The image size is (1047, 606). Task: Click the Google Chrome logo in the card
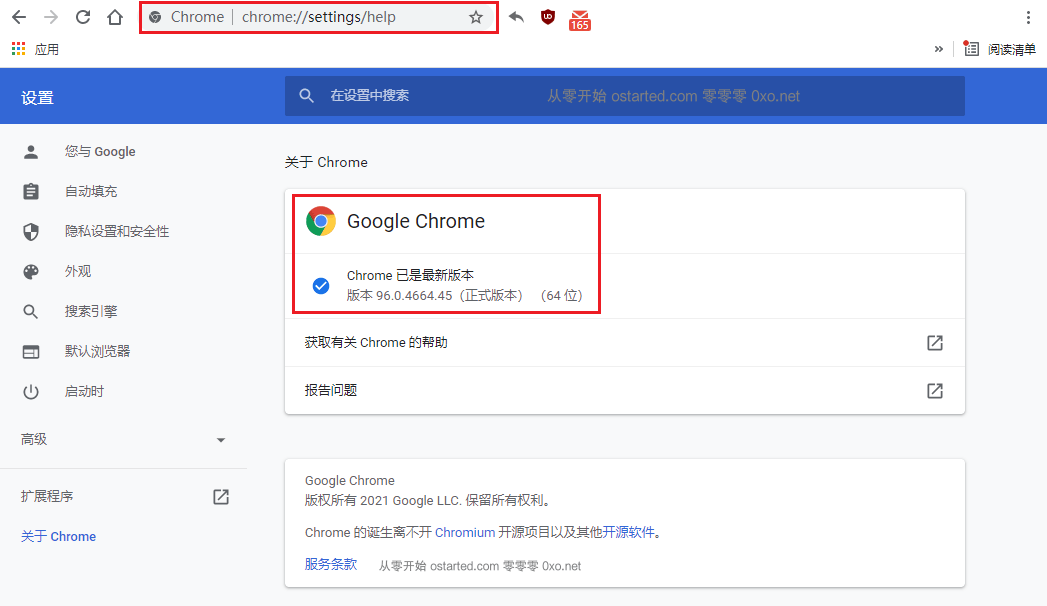pyautogui.click(x=321, y=221)
